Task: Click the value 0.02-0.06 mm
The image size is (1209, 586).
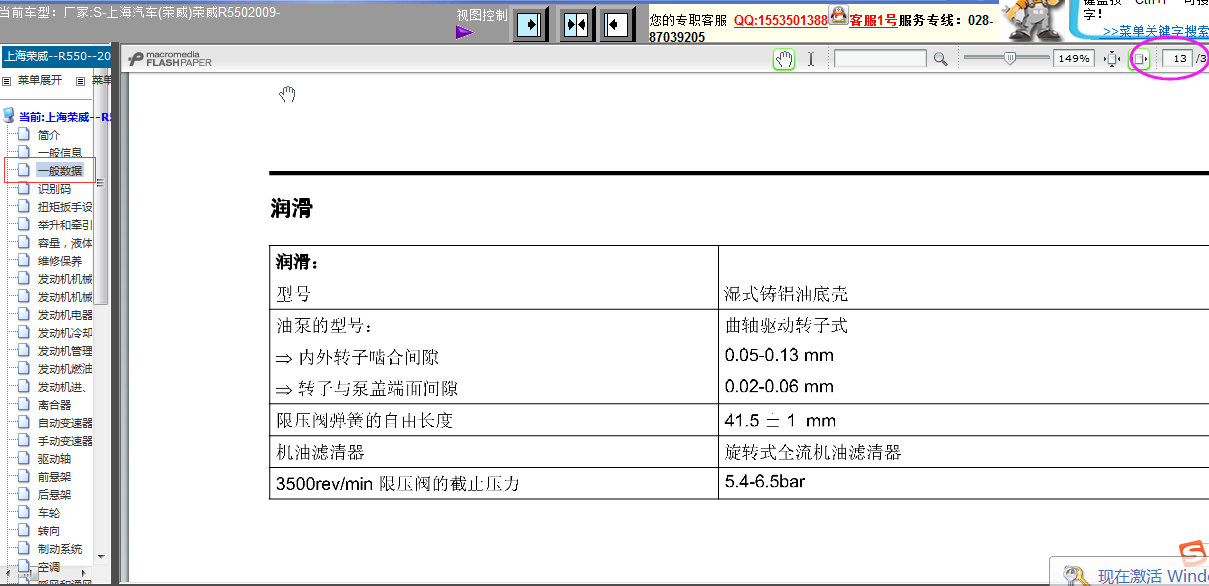Action: 779,386
